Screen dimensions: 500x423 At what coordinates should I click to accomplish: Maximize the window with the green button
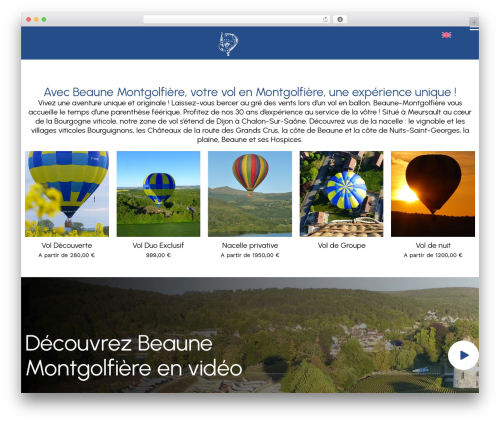pyautogui.click(x=44, y=20)
